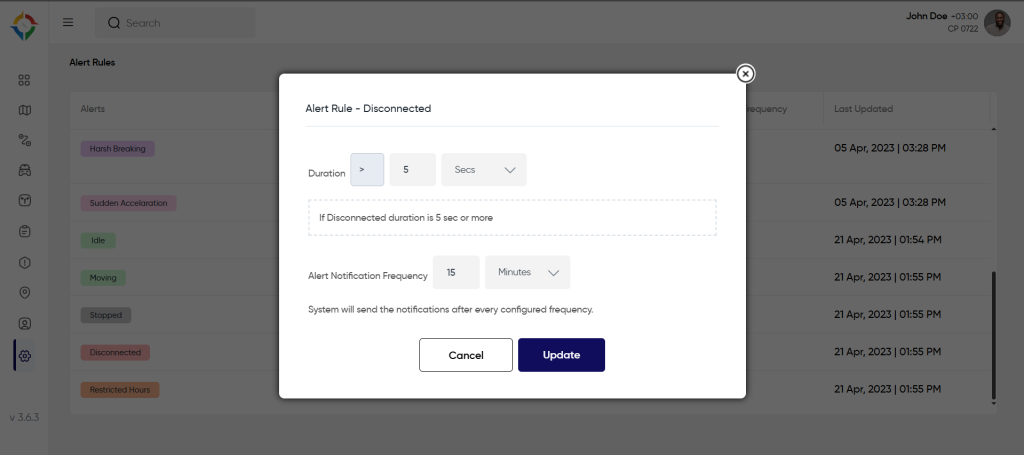This screenshot has height=455, width=1024.
Task: Open the map view icon in sidebar
Action: 25,110
